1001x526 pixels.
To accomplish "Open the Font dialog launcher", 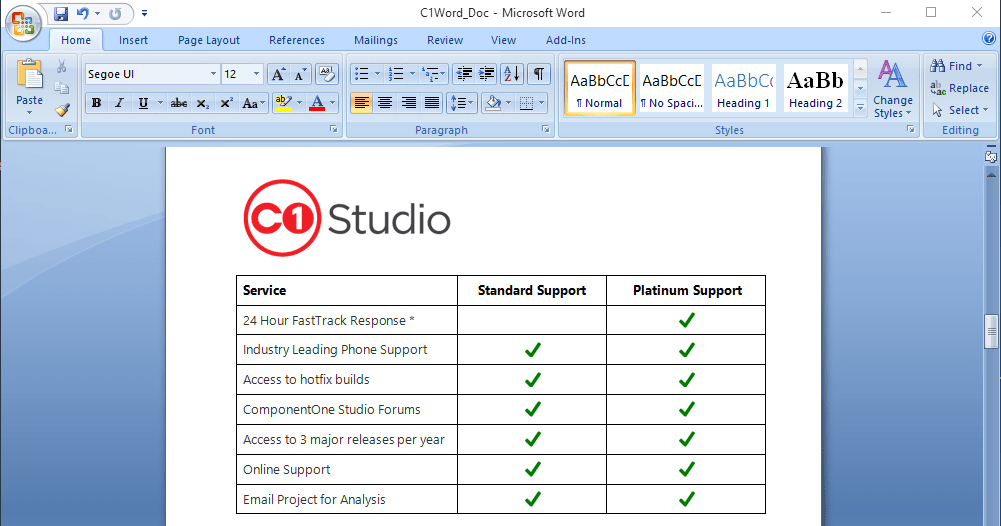I will (x=333, y=129).
